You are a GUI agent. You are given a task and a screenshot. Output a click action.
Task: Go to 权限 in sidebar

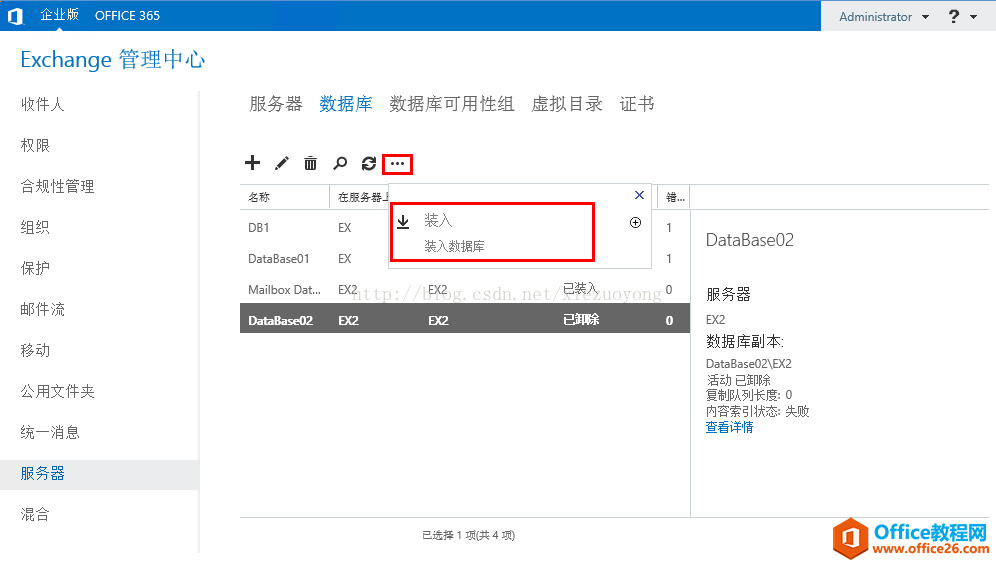(35, 145)
